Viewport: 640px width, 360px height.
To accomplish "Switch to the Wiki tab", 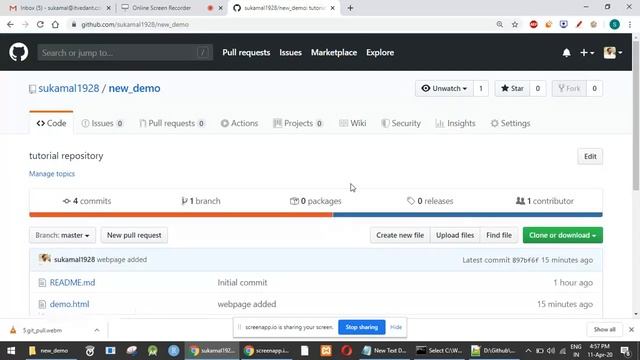I will point(353,123).
